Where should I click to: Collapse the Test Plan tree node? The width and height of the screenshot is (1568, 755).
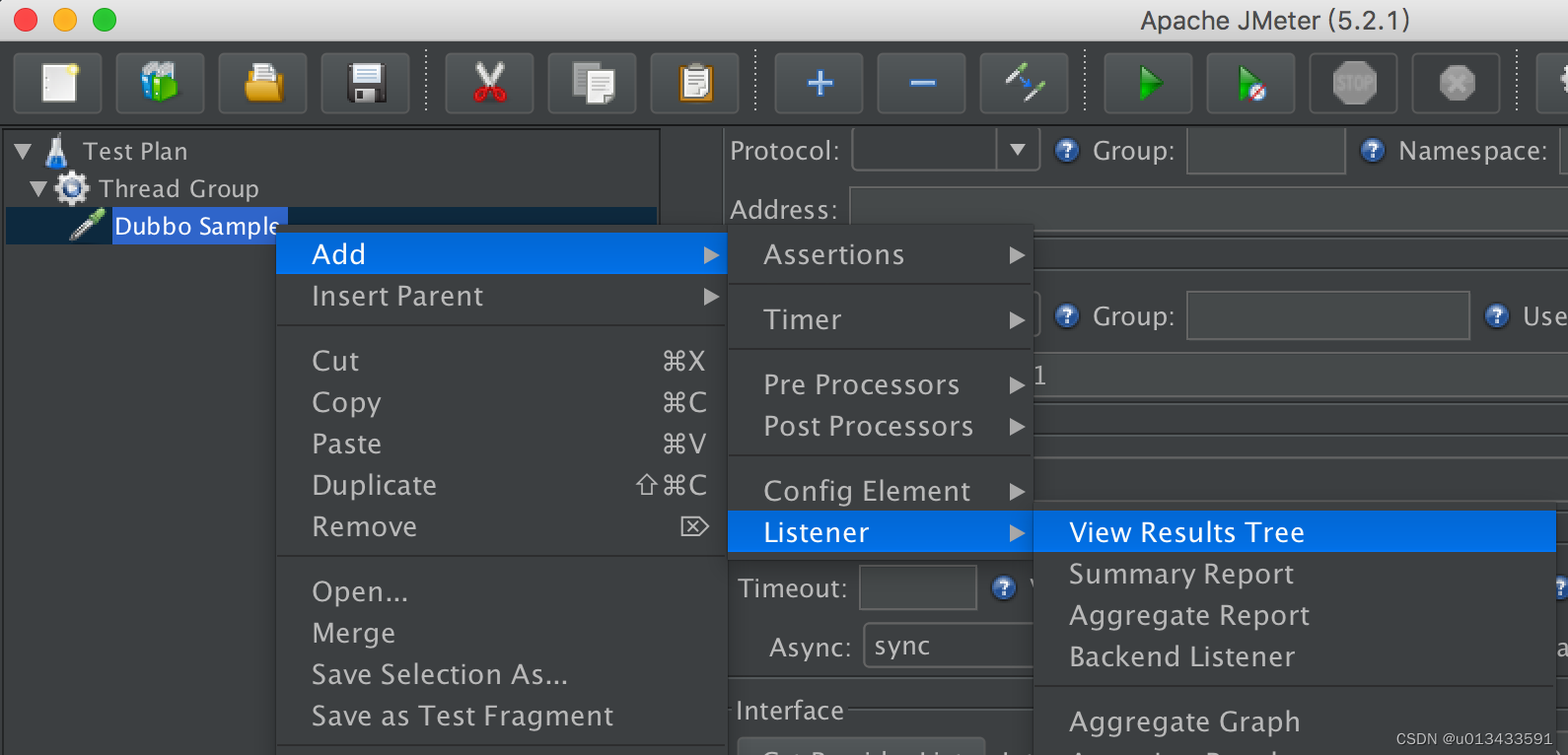tap(23, 152)
